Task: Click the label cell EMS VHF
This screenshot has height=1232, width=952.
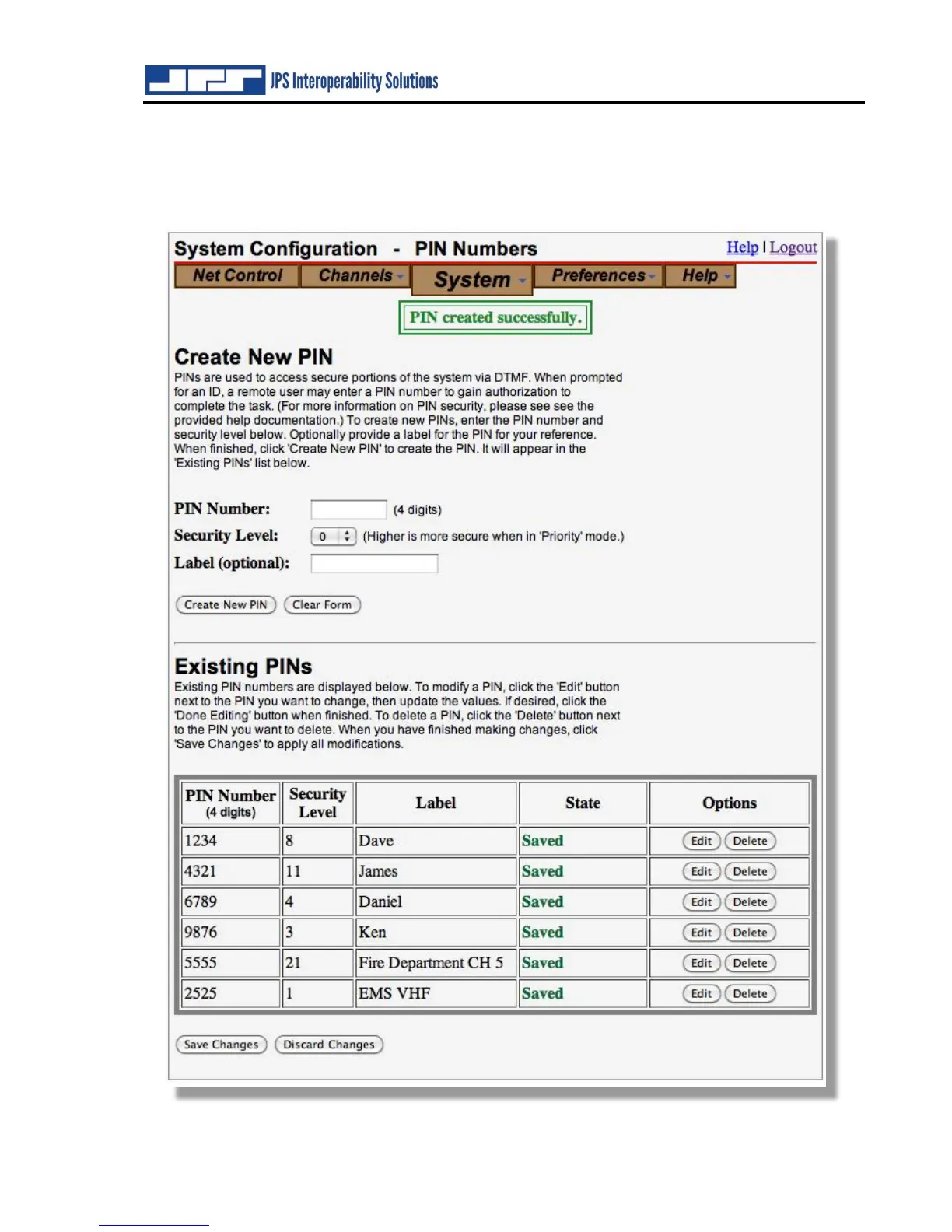Action: tap(436, 993)
